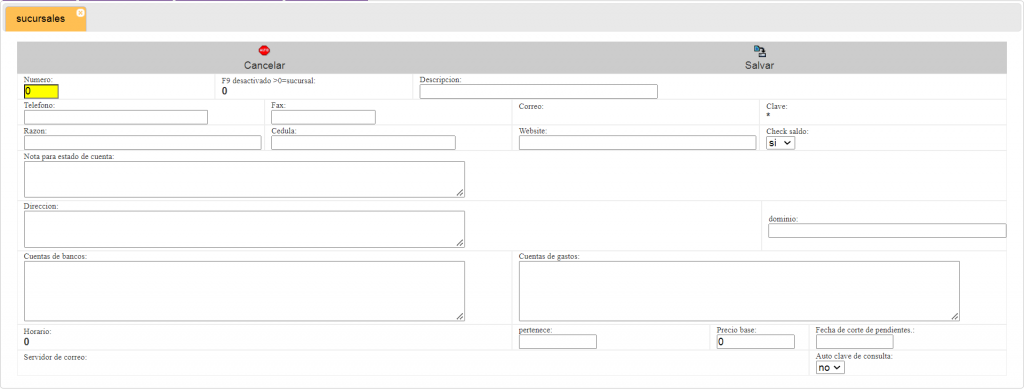Focus the yellow Numero input field
This screenshot has width=1024, height=389.
[x=41, y=91]
